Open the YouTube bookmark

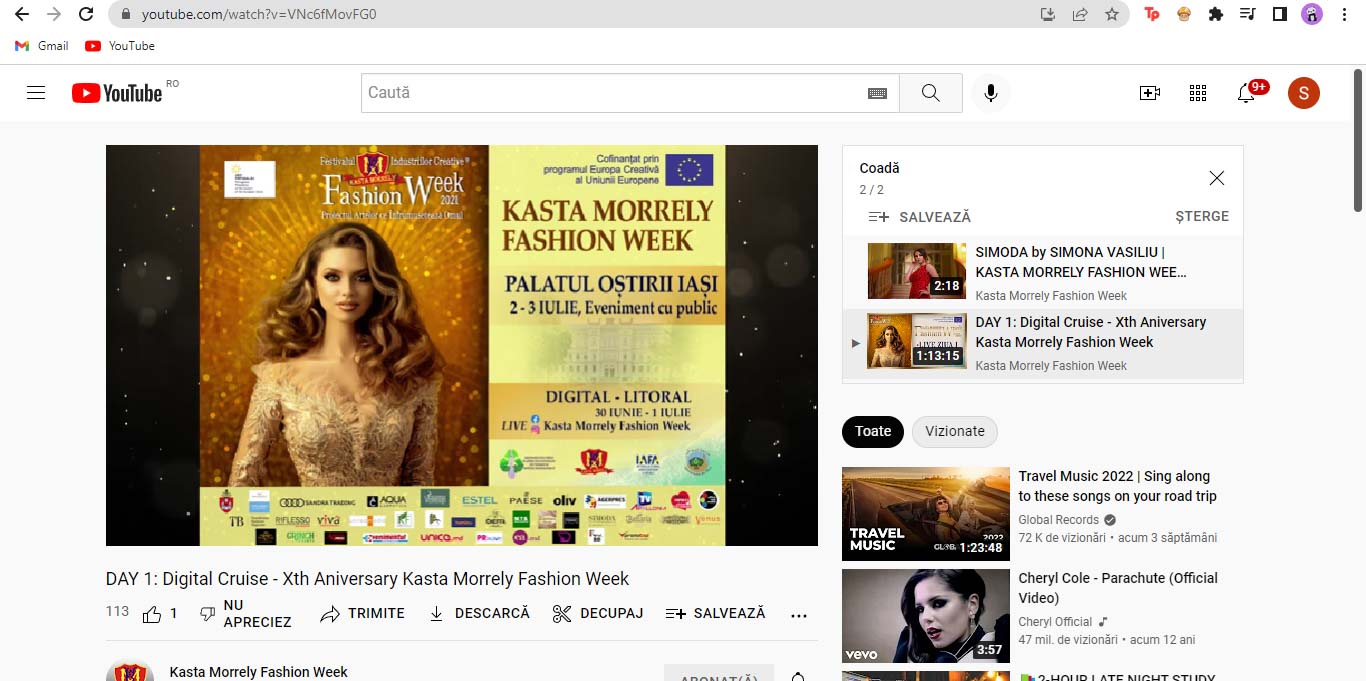tap(120, 46)
